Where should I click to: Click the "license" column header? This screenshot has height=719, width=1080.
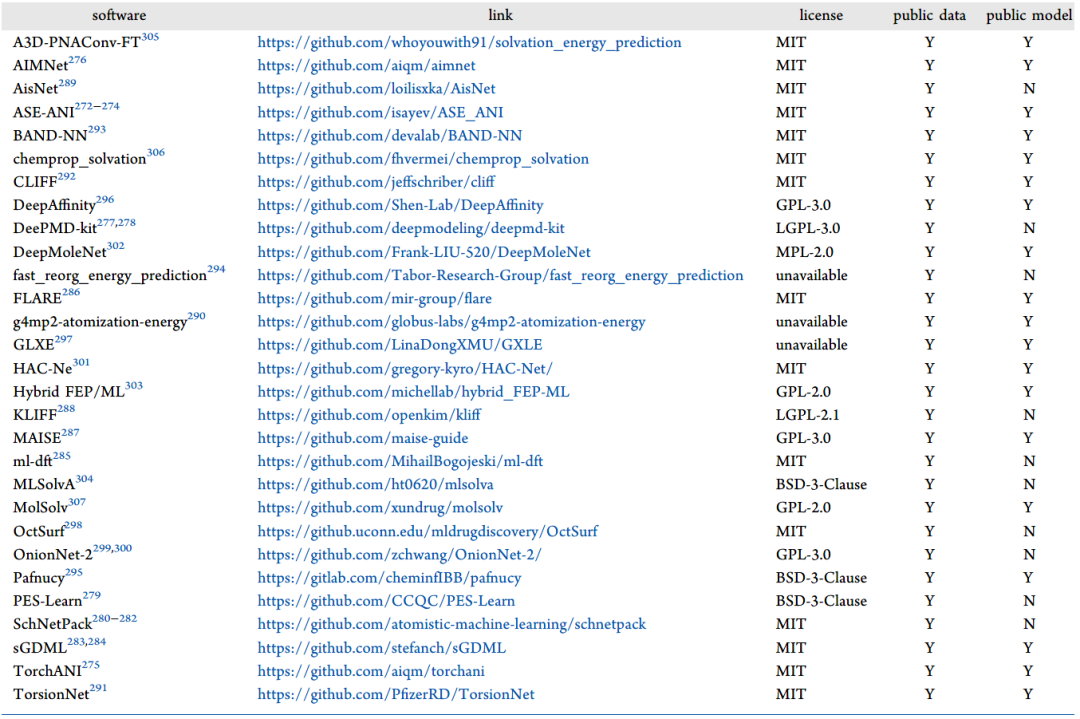(x=820, y=15)
